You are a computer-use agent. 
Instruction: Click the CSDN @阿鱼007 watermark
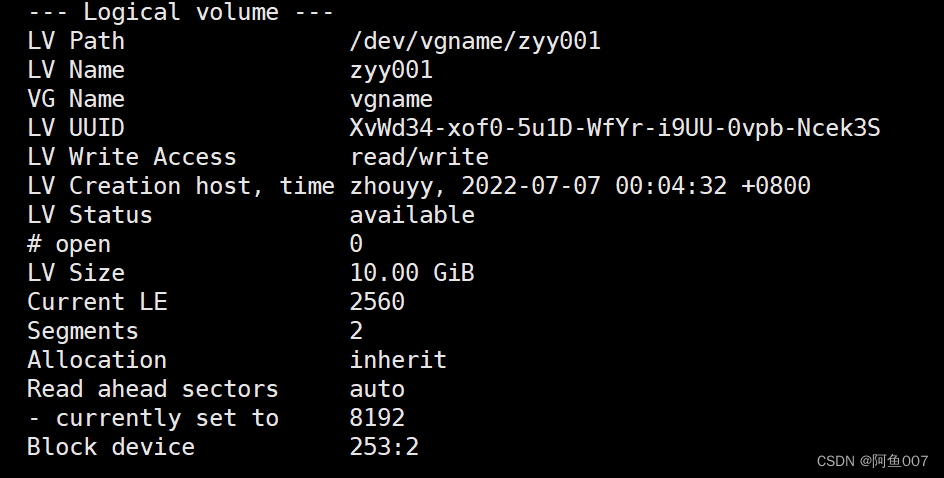coord(872,461)
